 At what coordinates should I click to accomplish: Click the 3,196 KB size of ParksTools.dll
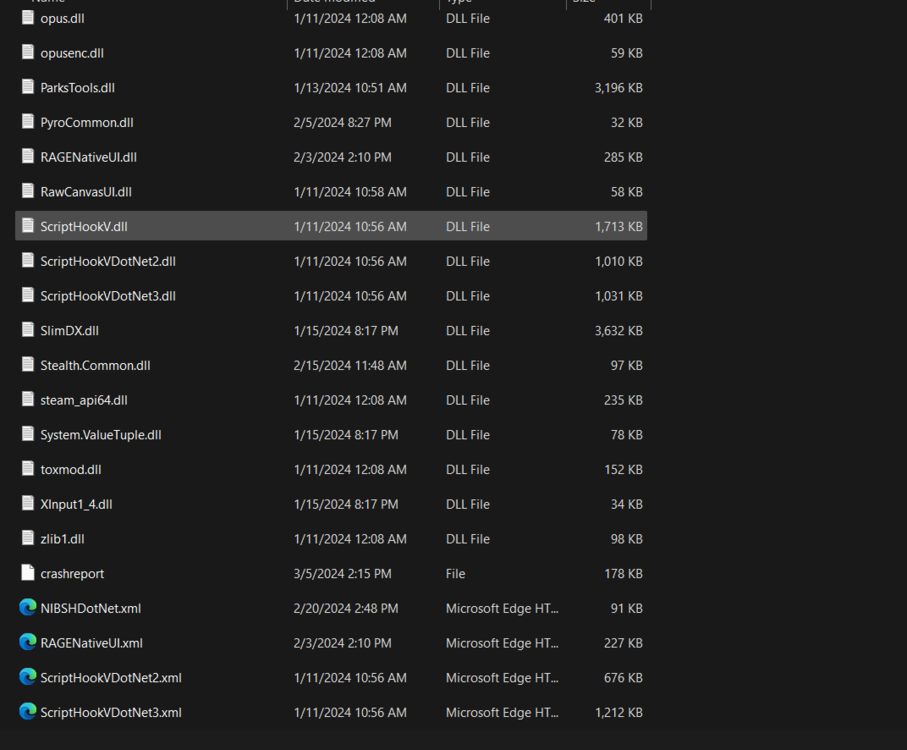tap(618, 88)
